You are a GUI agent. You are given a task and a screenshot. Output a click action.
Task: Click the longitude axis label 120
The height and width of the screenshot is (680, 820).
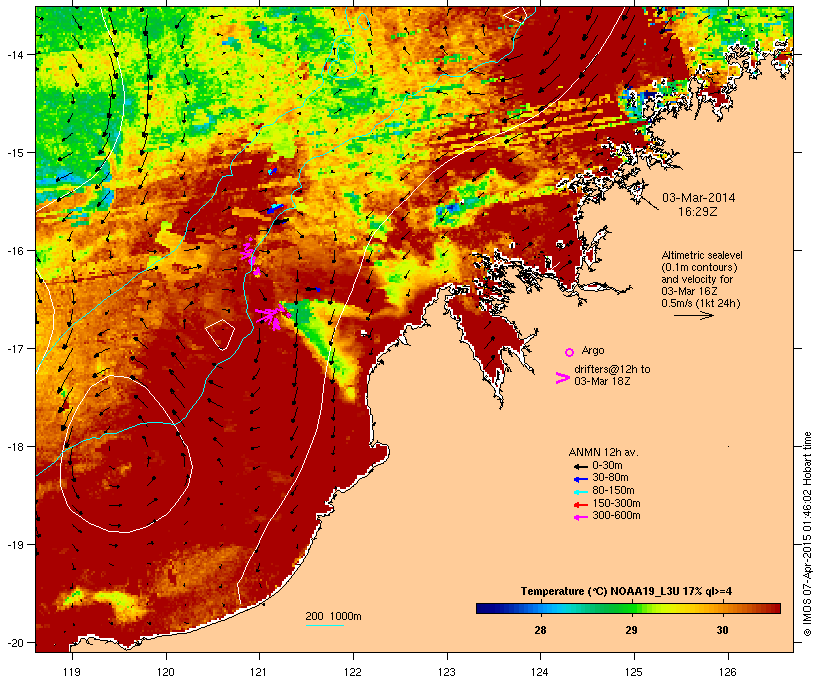(166, 672)
